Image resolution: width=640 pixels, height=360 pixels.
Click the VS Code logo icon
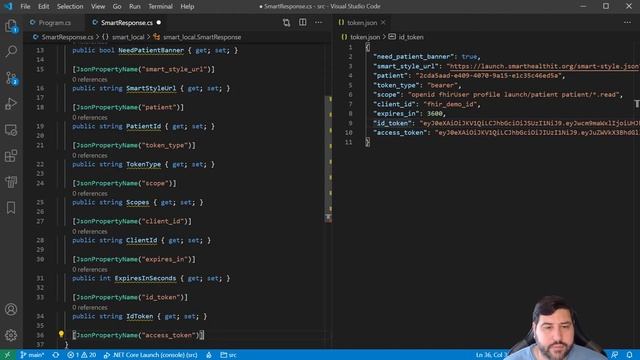[8, 6]
